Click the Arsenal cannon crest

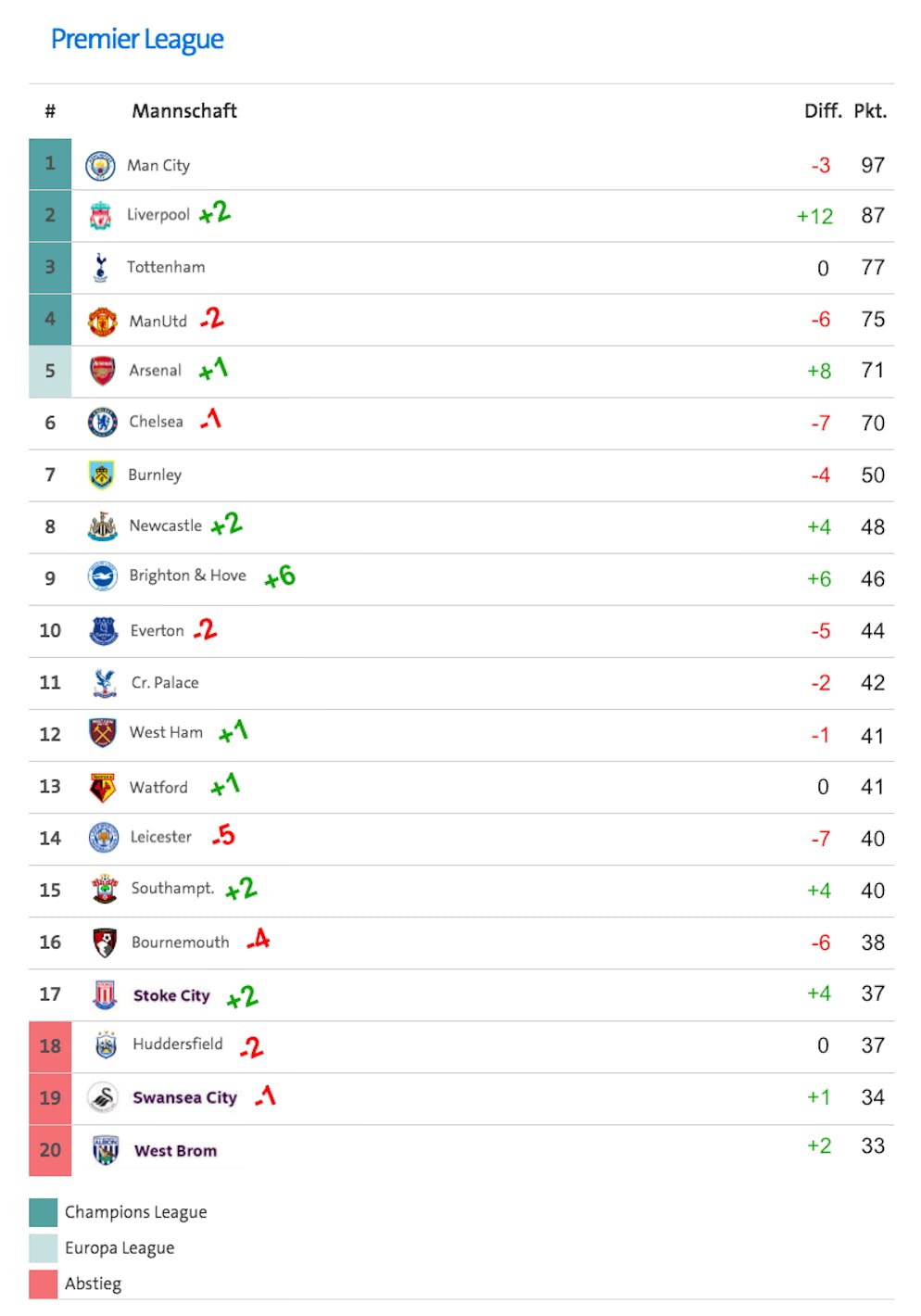tap(102, 371)
